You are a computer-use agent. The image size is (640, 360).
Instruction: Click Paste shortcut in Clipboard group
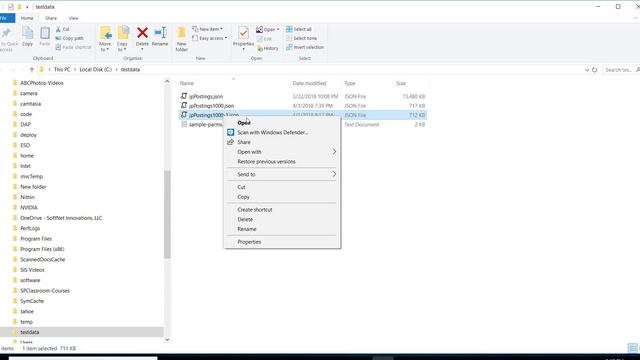point(73,47)
